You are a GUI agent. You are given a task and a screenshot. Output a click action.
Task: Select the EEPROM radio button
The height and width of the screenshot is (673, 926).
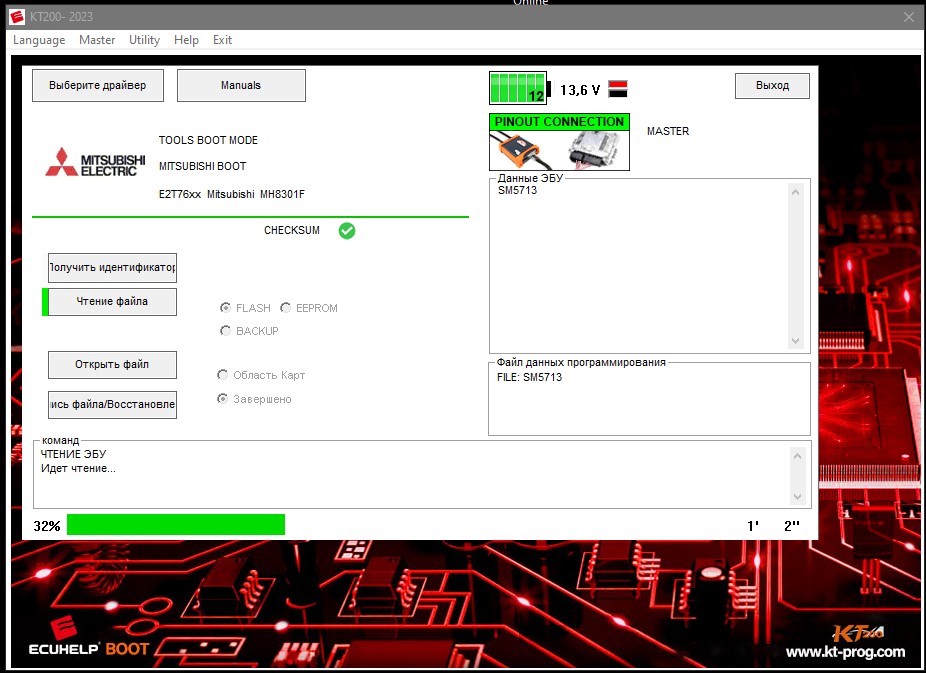286,308
